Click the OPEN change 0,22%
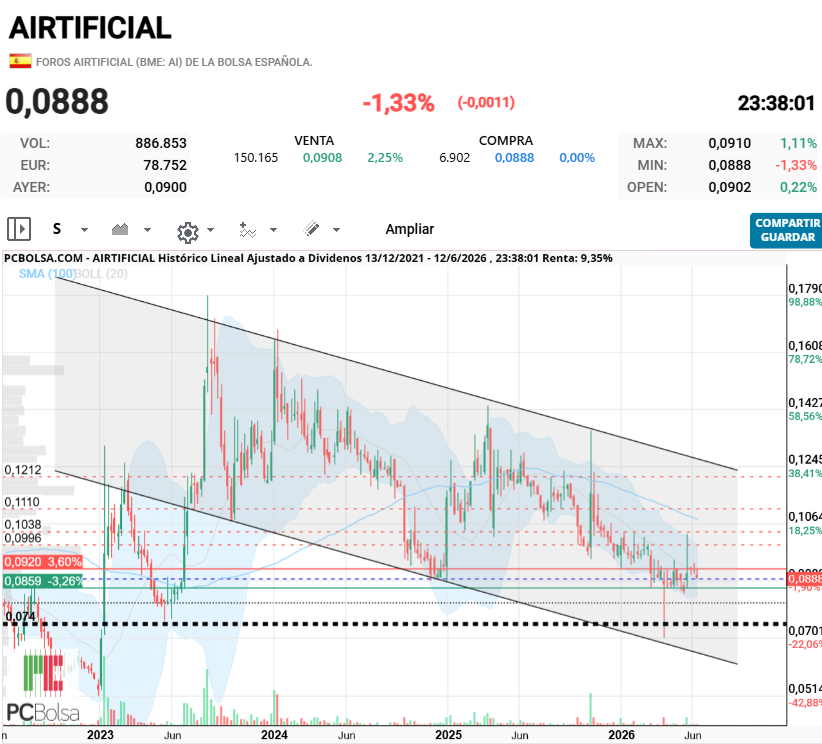The height and width of the screenshot is (744, 822). [x=798, y=187]
